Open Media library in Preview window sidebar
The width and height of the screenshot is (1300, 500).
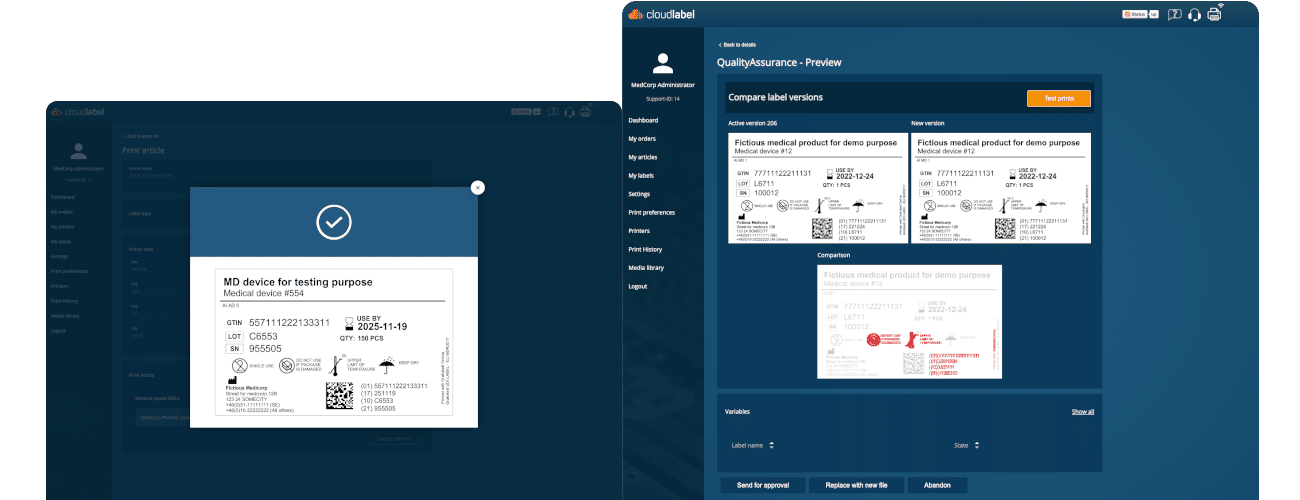(x=646, y=268)
